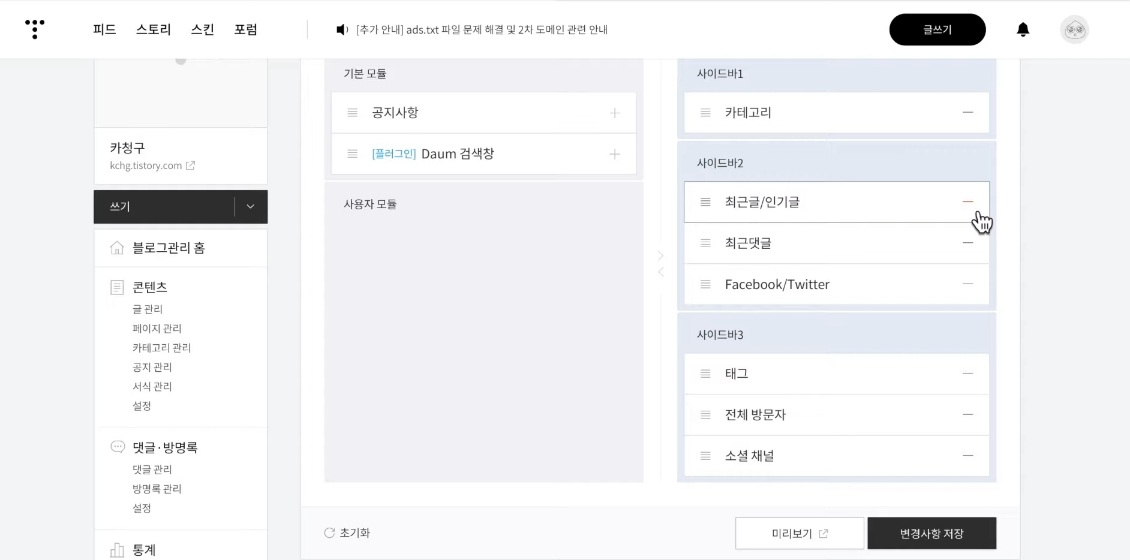
Task: Open the kchg.tistory.com blog link
Action: click(x=146, y=165)
